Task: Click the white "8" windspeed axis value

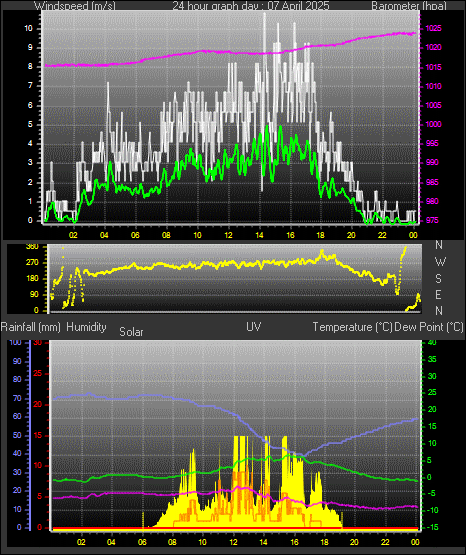Action: (x=30, y=67)
